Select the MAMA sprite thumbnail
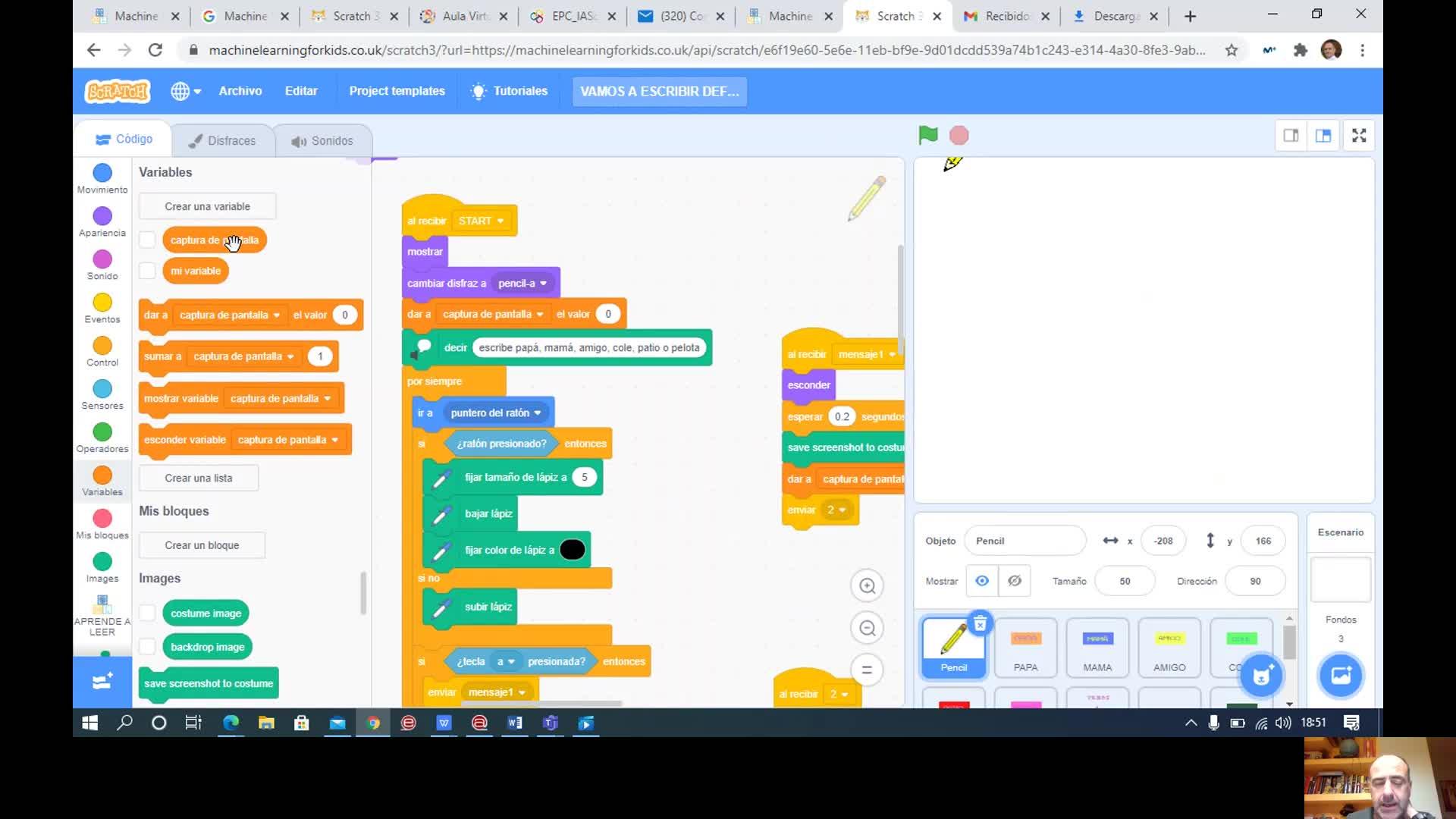Image resolution: width=1456 pixels, height=819 pixels. tap(1097, 647)
